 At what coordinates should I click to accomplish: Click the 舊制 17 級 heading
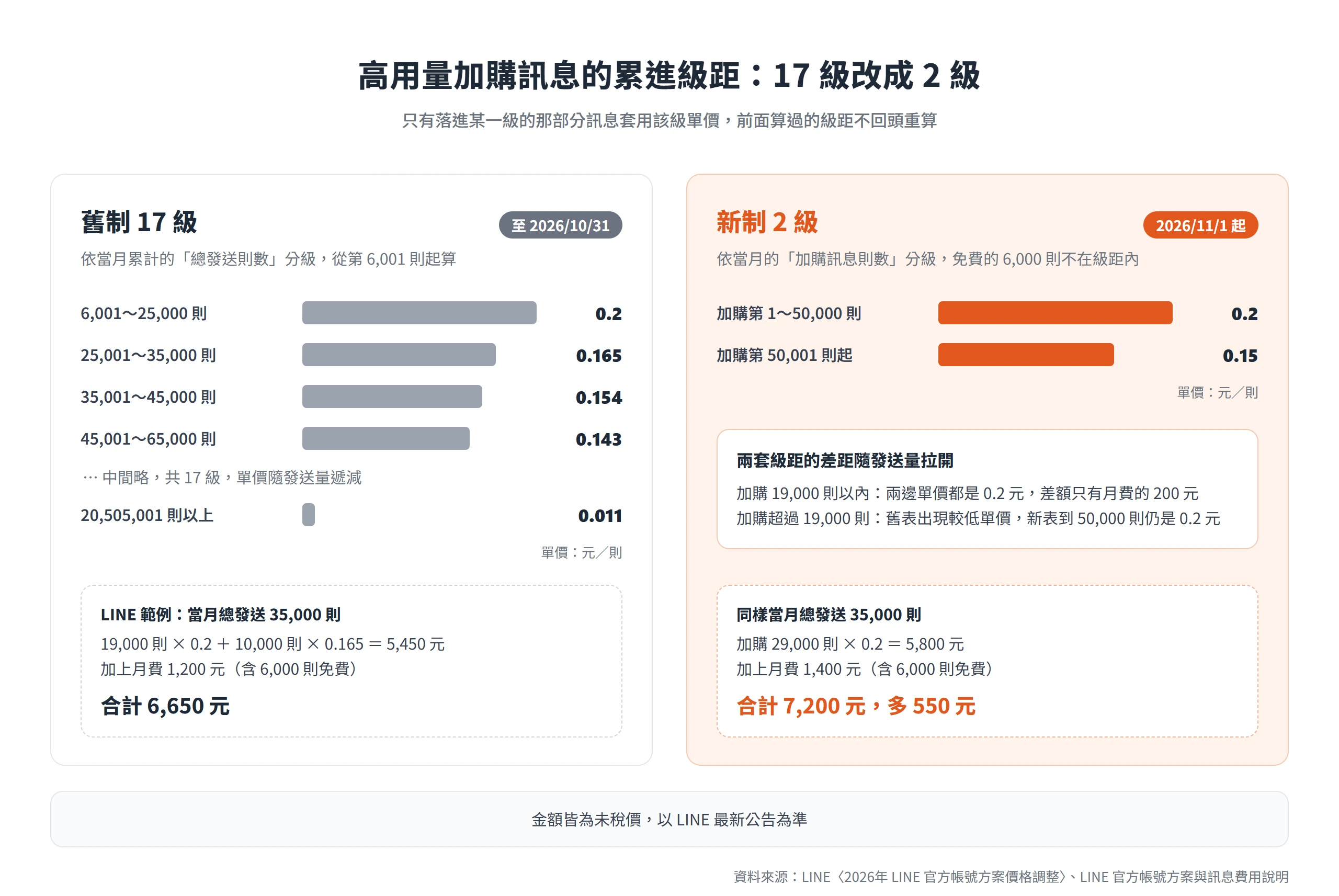(x=139, y=222)
